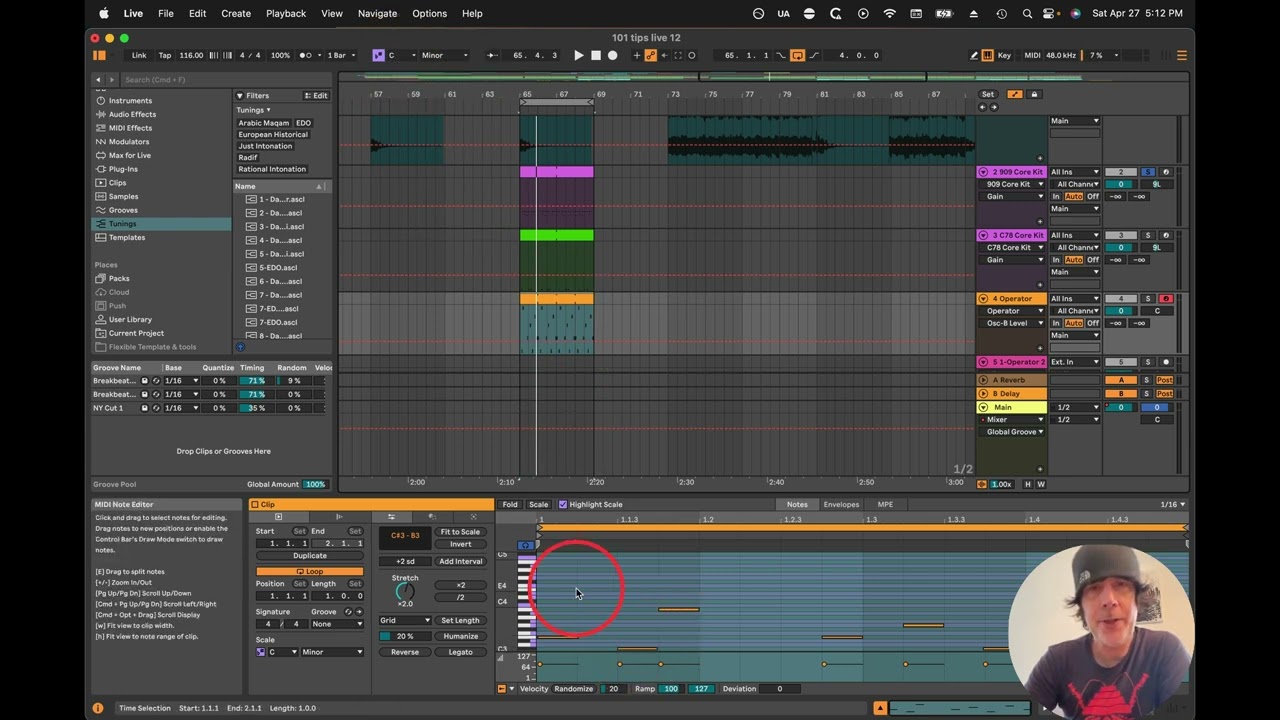Click the Fold button in the note editor

pos(510,505)
